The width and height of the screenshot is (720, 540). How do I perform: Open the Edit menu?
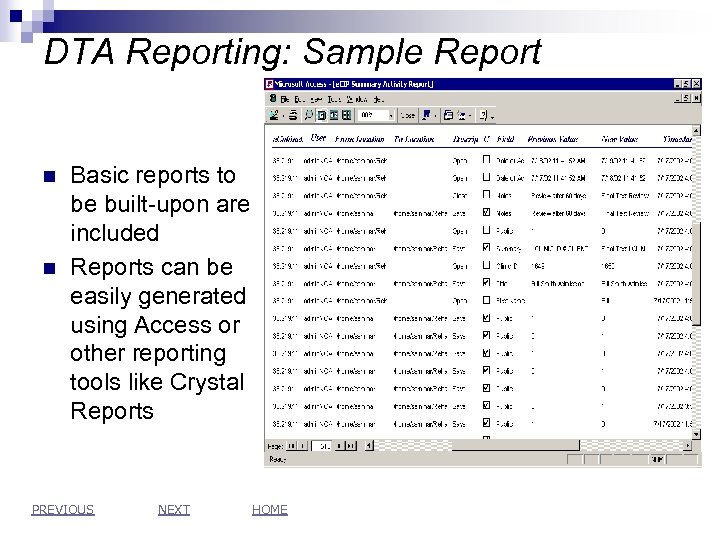300,99
